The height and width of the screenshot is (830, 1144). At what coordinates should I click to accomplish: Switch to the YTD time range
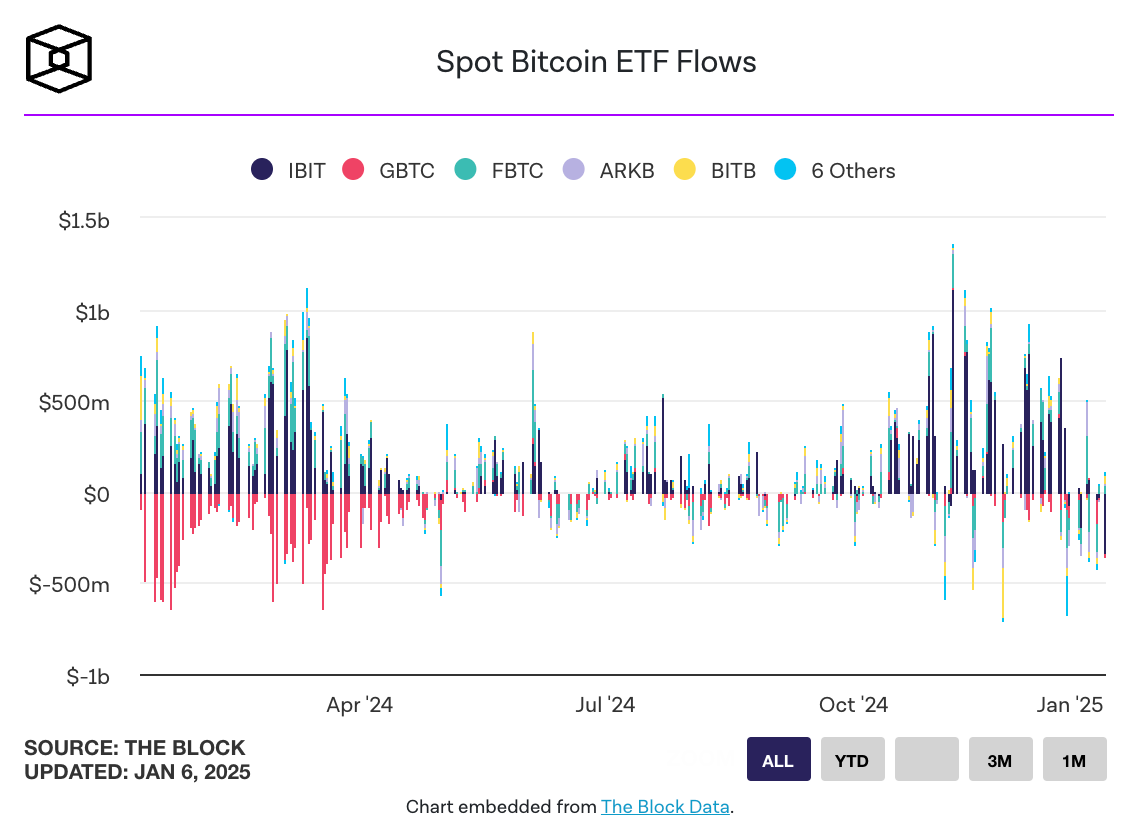click(x=852, y=759)
